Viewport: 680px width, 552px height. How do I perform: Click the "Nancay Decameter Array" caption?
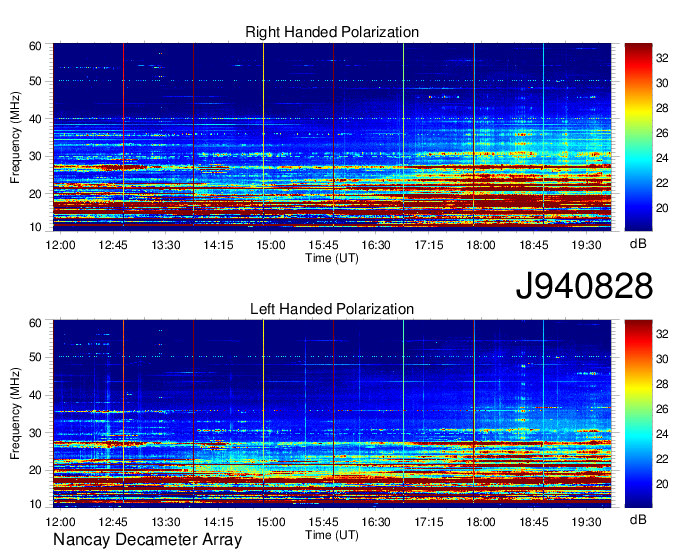(147, 539)
